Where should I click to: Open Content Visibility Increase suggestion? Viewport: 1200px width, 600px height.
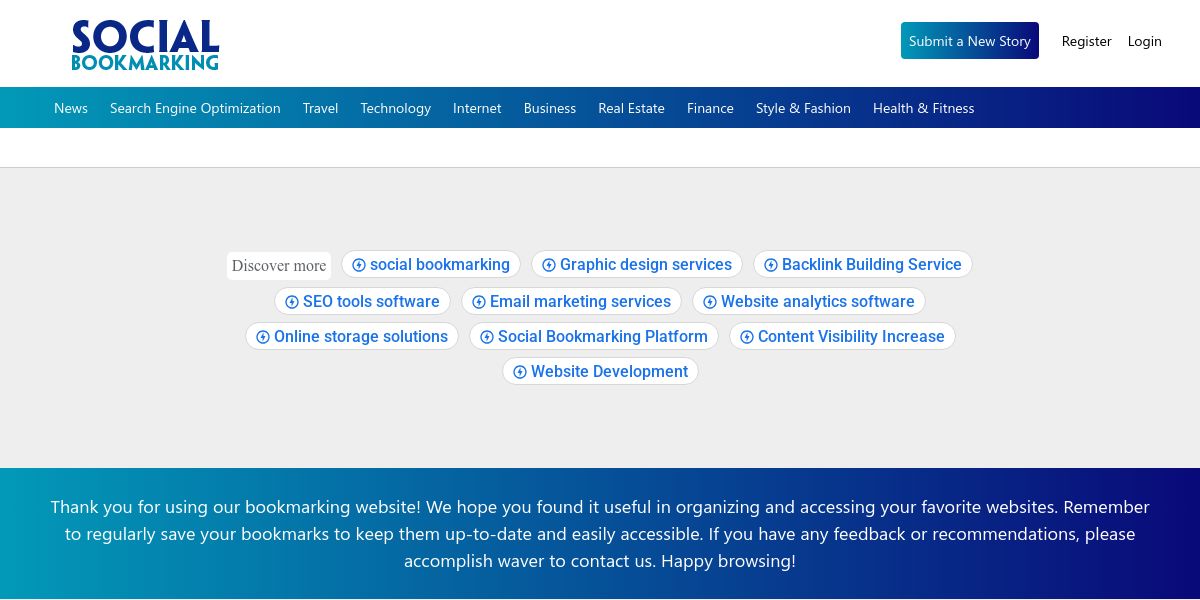click(842, 336)
